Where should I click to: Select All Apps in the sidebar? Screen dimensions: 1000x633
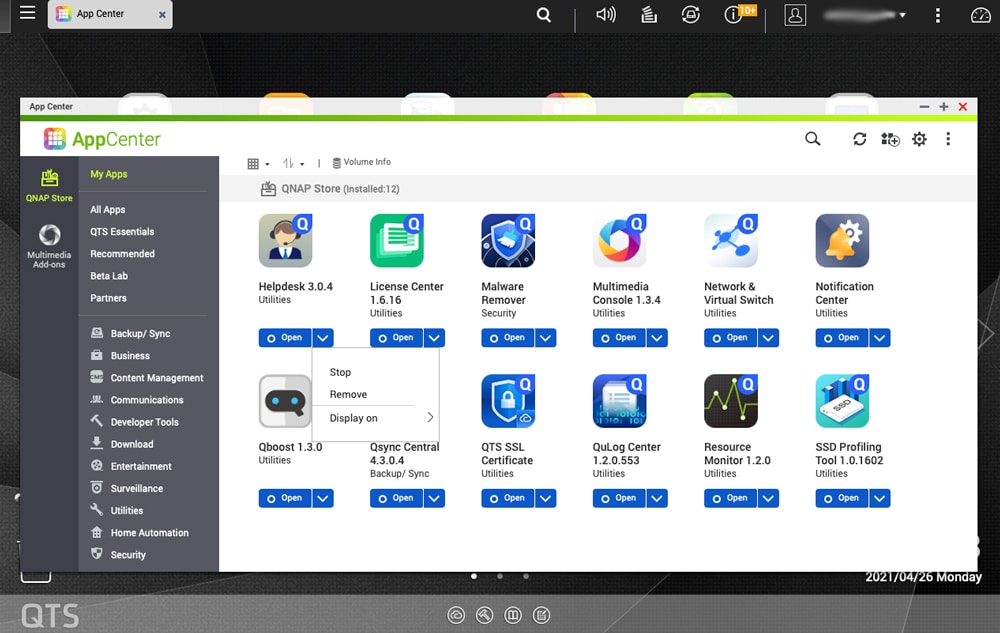tap(107, 210)
